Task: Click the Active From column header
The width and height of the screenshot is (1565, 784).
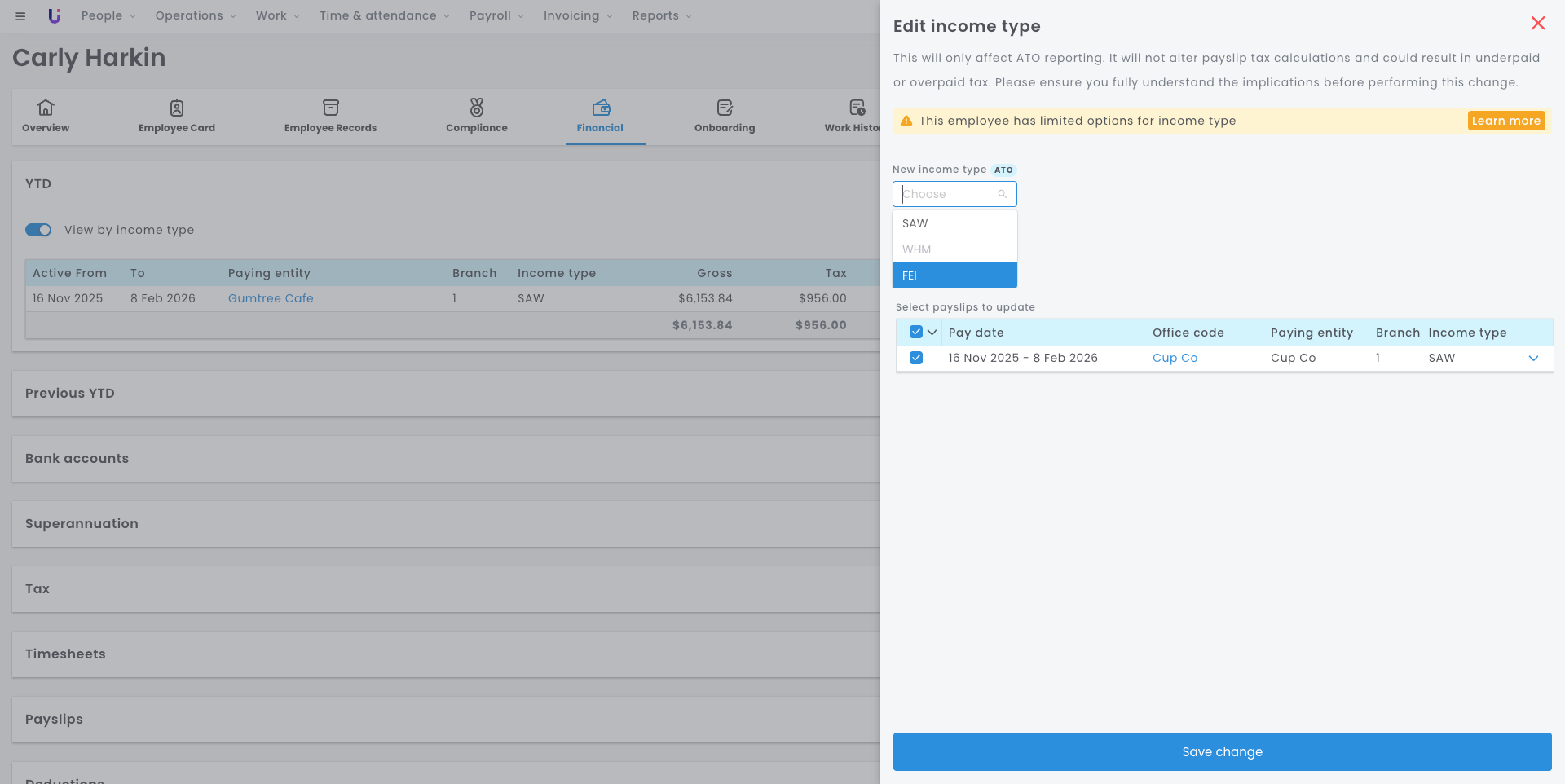Action: point(69,273)
